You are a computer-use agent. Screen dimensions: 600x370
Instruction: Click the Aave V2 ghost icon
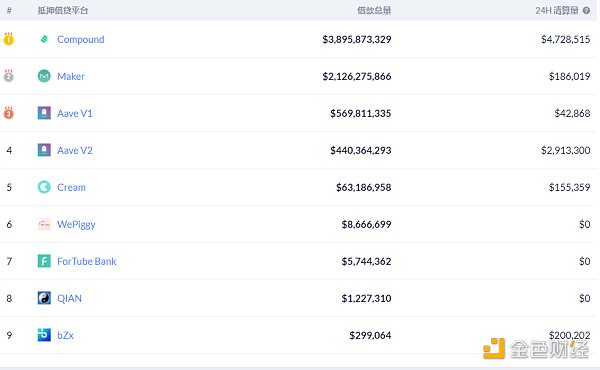coord(44,150)
